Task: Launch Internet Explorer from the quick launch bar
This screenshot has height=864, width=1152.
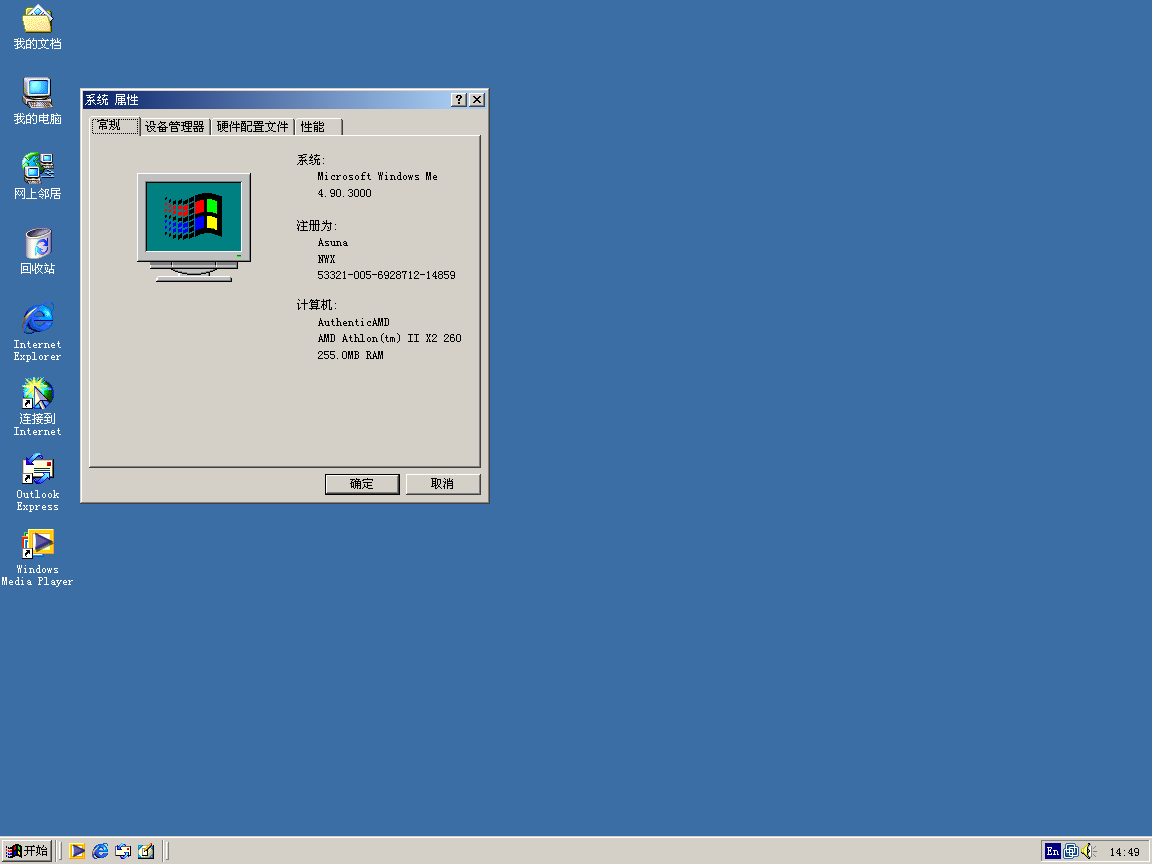Action: 100,851
